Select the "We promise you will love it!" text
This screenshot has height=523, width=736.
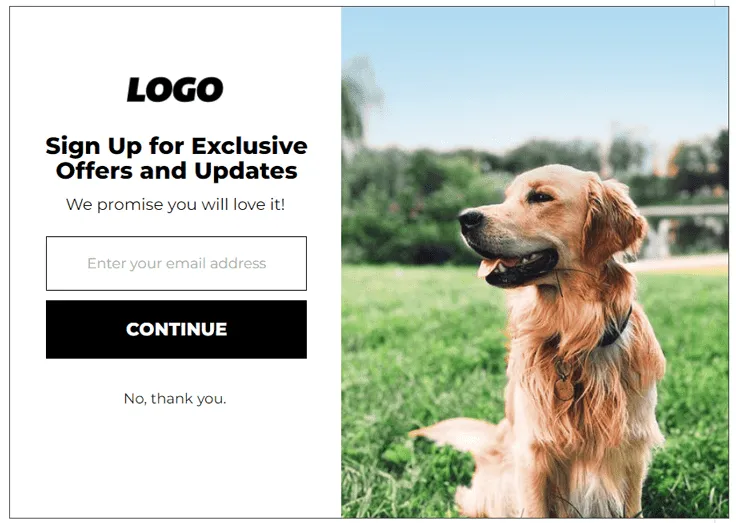(176, 205)
